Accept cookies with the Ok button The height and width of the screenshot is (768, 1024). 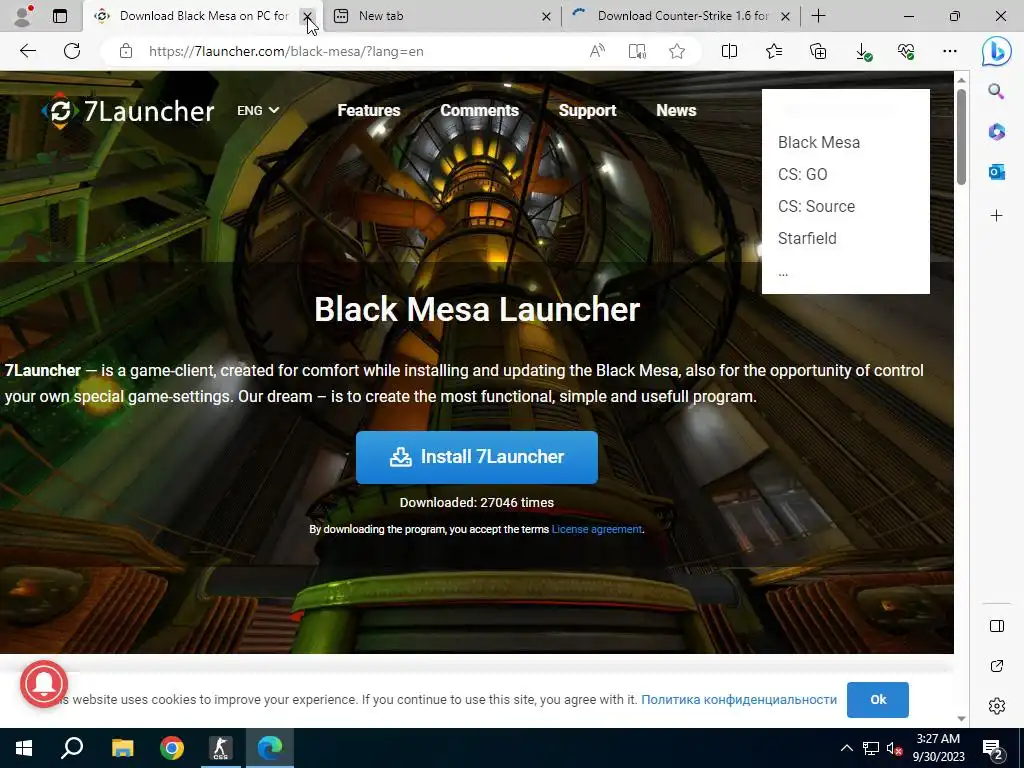point(878,699)
